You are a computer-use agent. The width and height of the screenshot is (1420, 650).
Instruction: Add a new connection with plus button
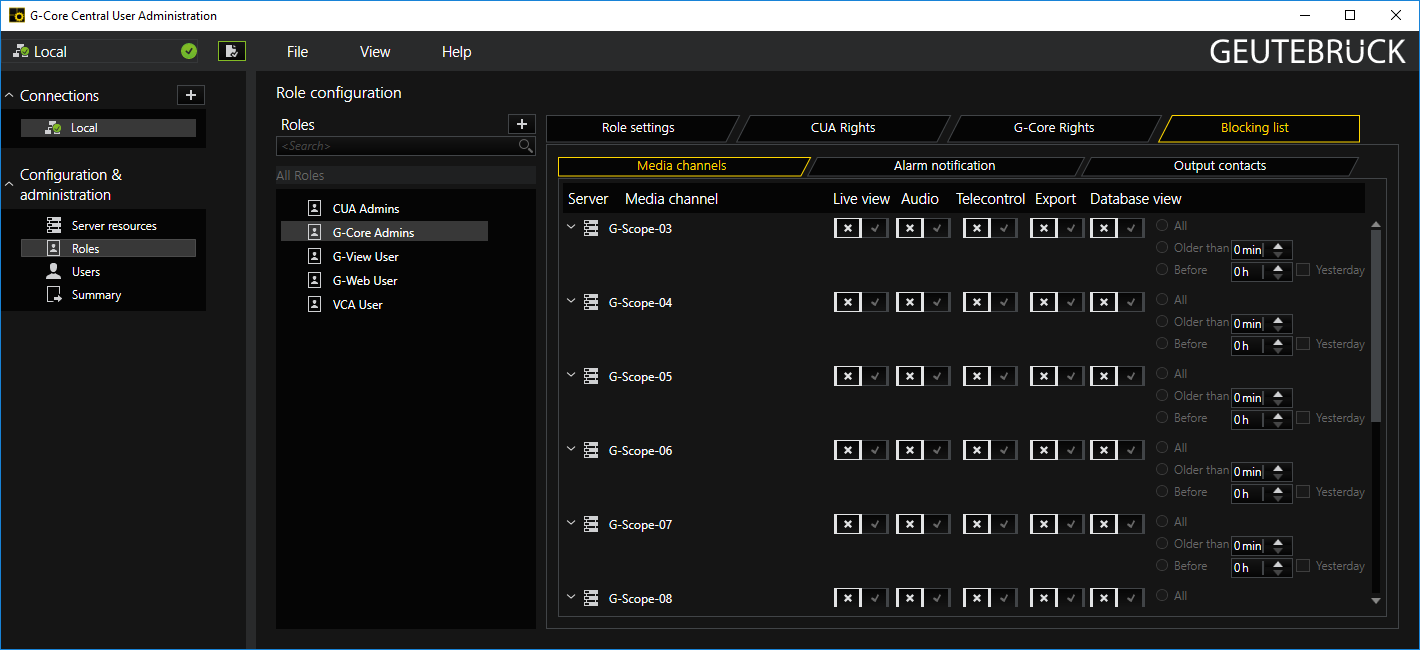[191, 95]
